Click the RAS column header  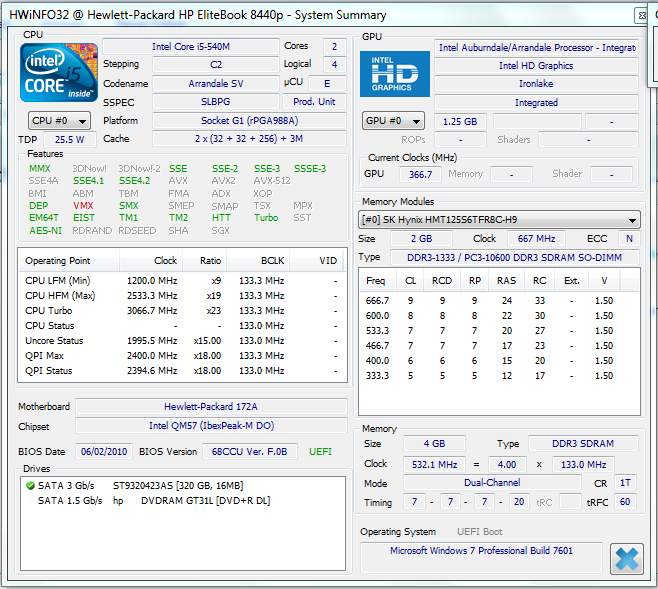pyautogui.click(x=507, y=281)
